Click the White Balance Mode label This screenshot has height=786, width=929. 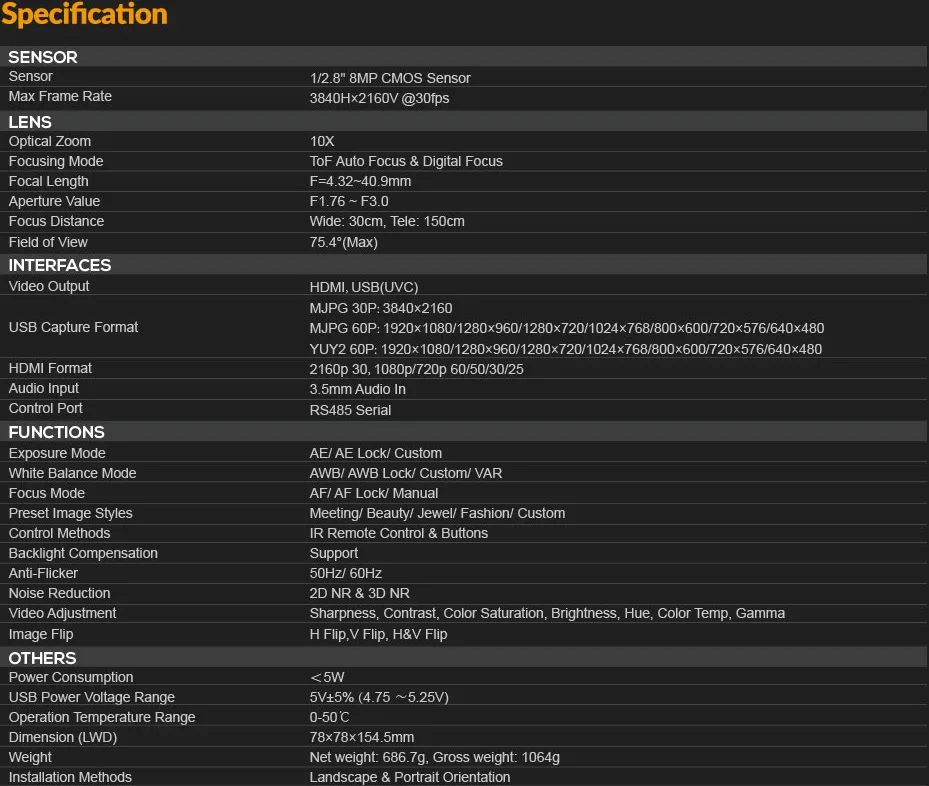coord(72,473)
